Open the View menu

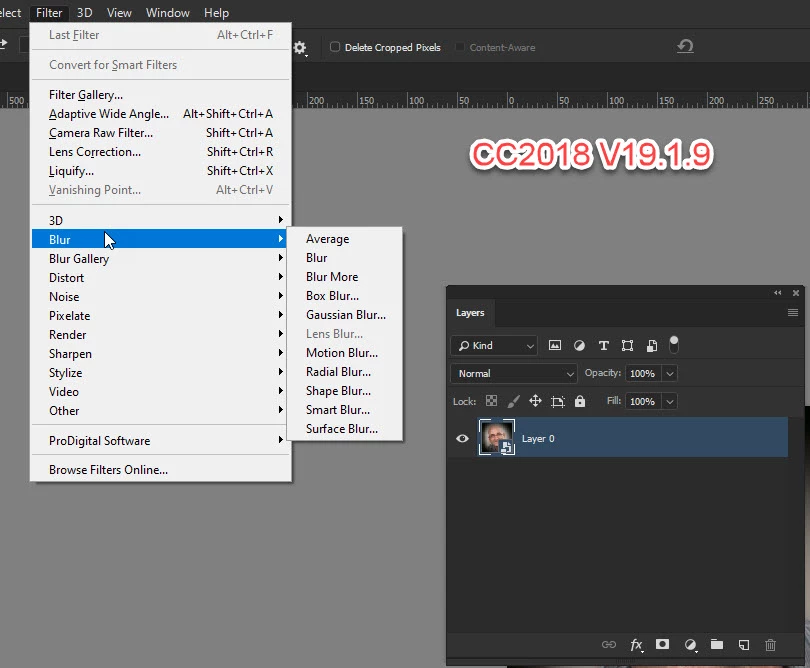pyautogui.click(x=119, y=12)
